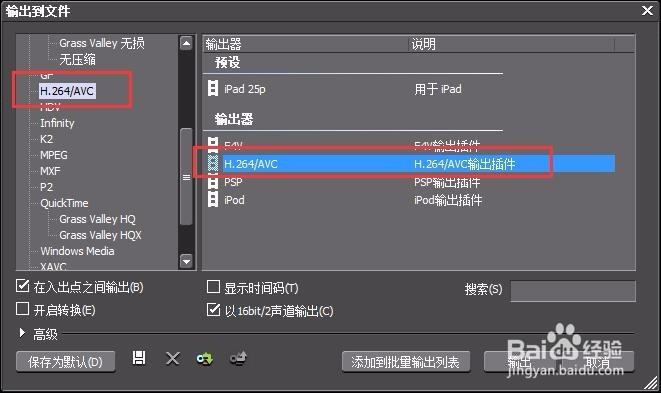
Task: Click the 用于 iPad description cell
Action: [438, 89]
